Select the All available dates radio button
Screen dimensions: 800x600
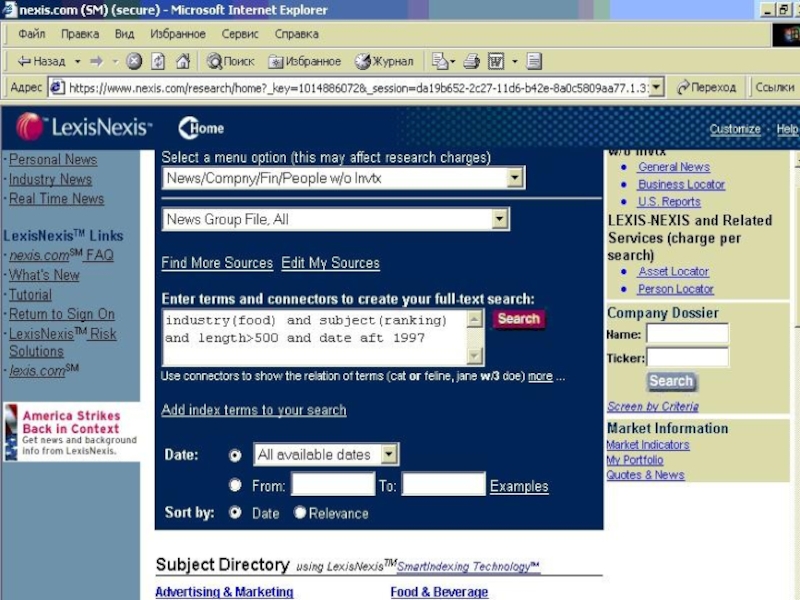tap(235, 455)
